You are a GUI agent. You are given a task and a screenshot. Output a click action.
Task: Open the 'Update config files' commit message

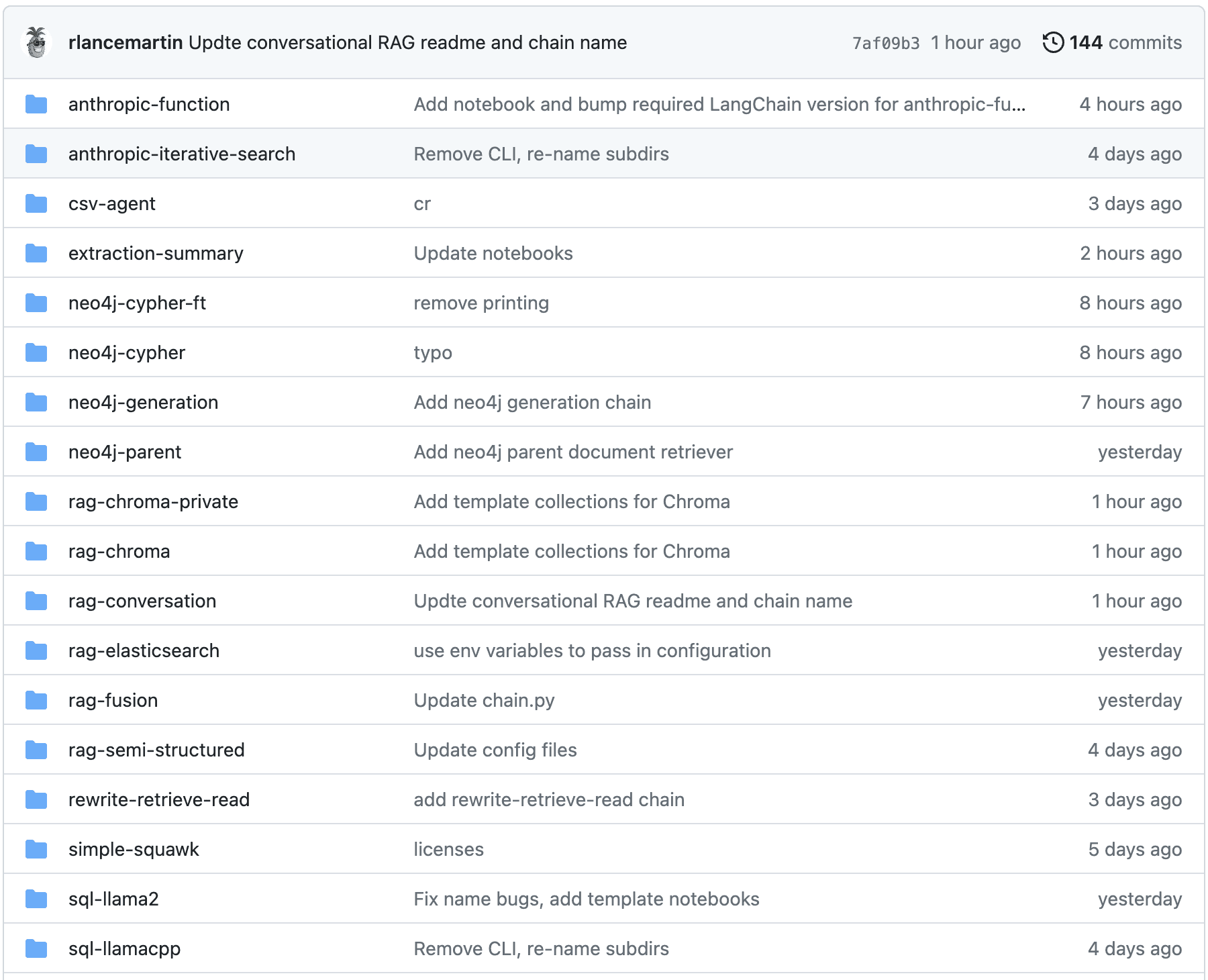495,750
